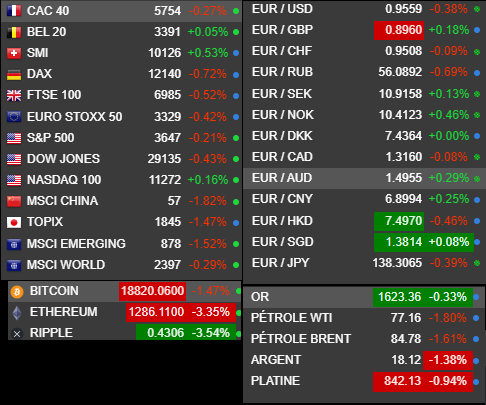Click the Ethereum diamond logo icon
The image size is (486, 405).
tap(17, 313)
